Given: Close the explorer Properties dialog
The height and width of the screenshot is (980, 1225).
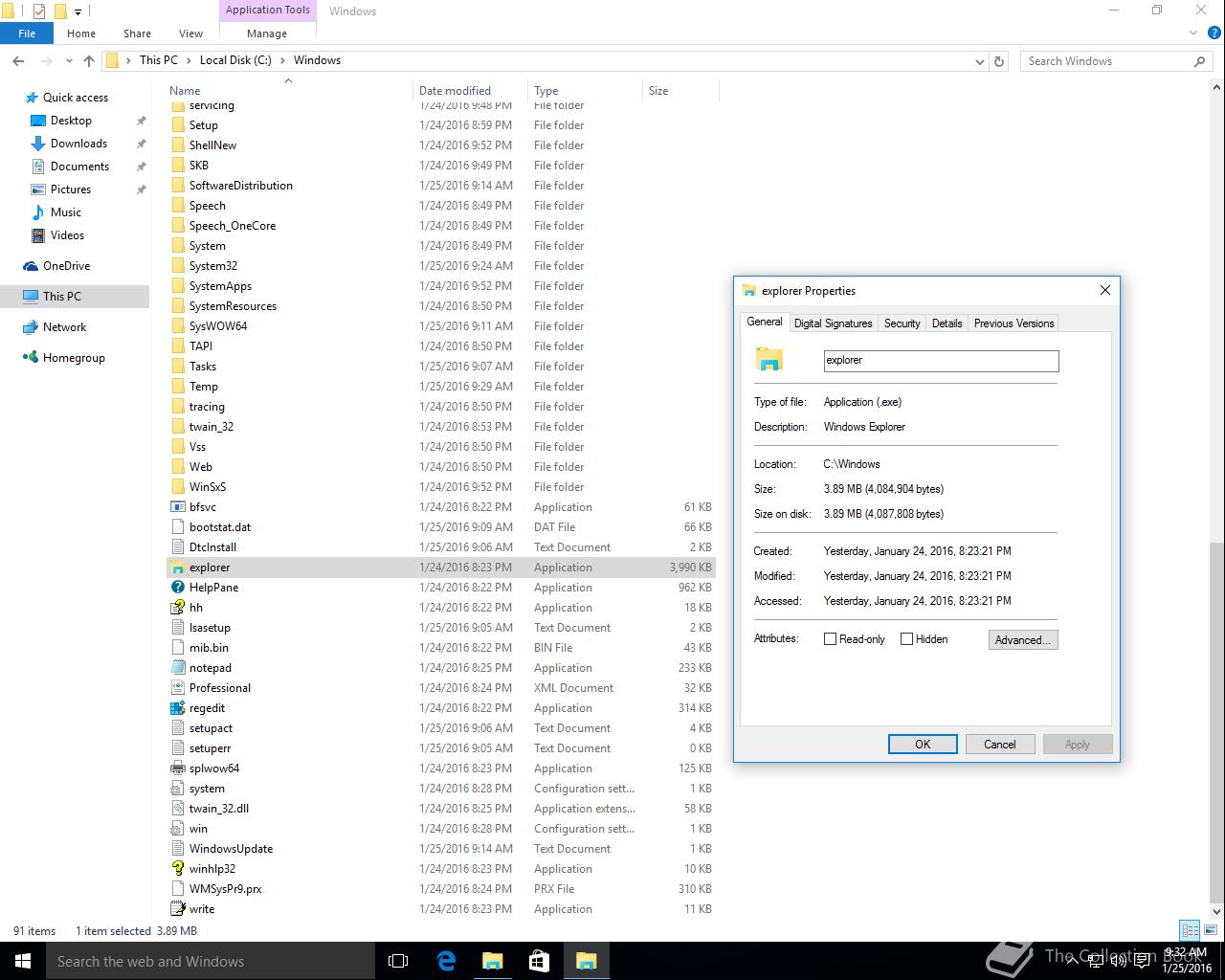Looking at the screenshot, I should (1105, 290).
